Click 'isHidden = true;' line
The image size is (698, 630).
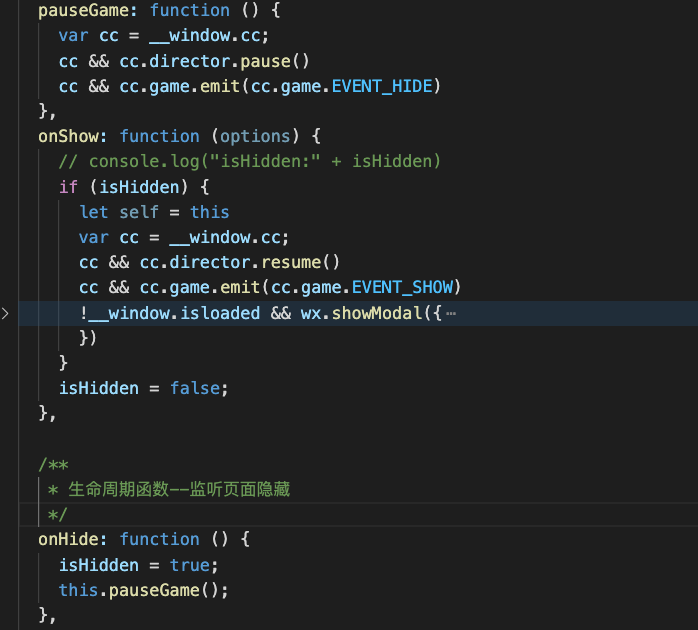point(138,565)
